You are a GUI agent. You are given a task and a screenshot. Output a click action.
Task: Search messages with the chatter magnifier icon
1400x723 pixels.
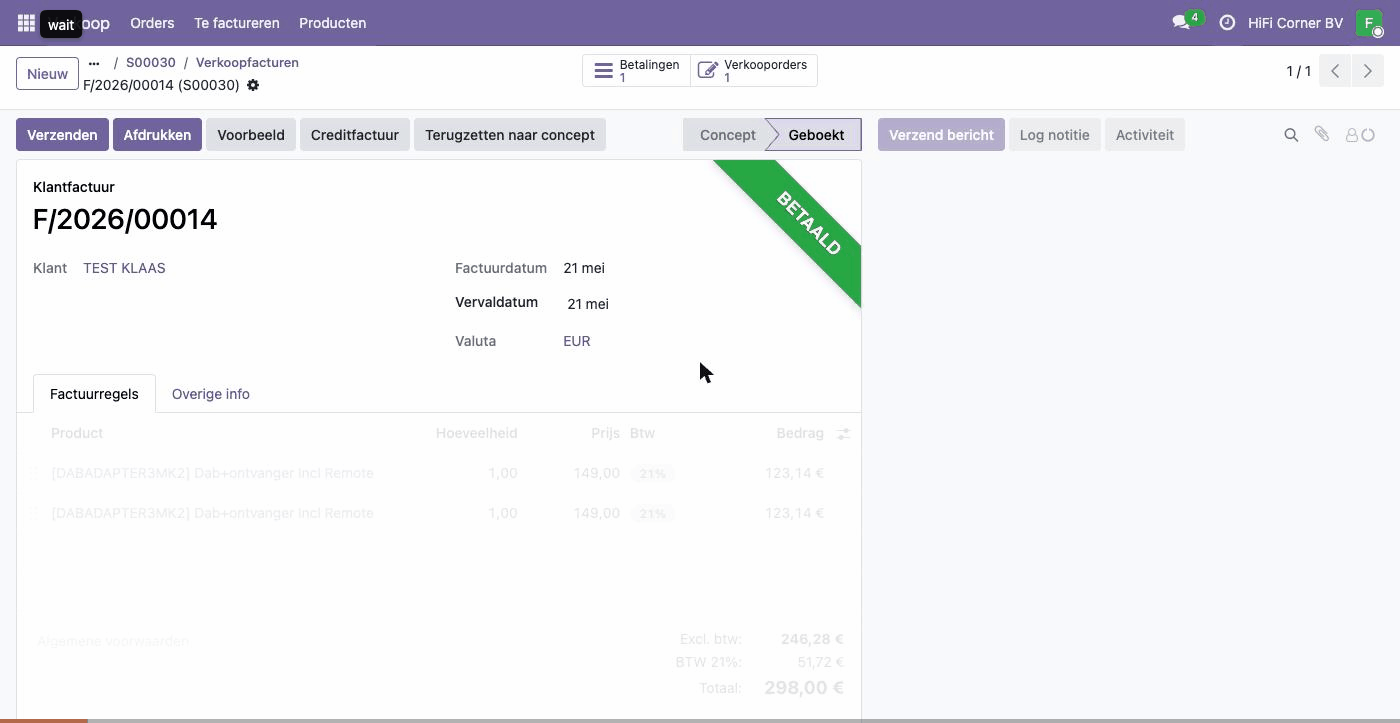(x=1291, y=135)
